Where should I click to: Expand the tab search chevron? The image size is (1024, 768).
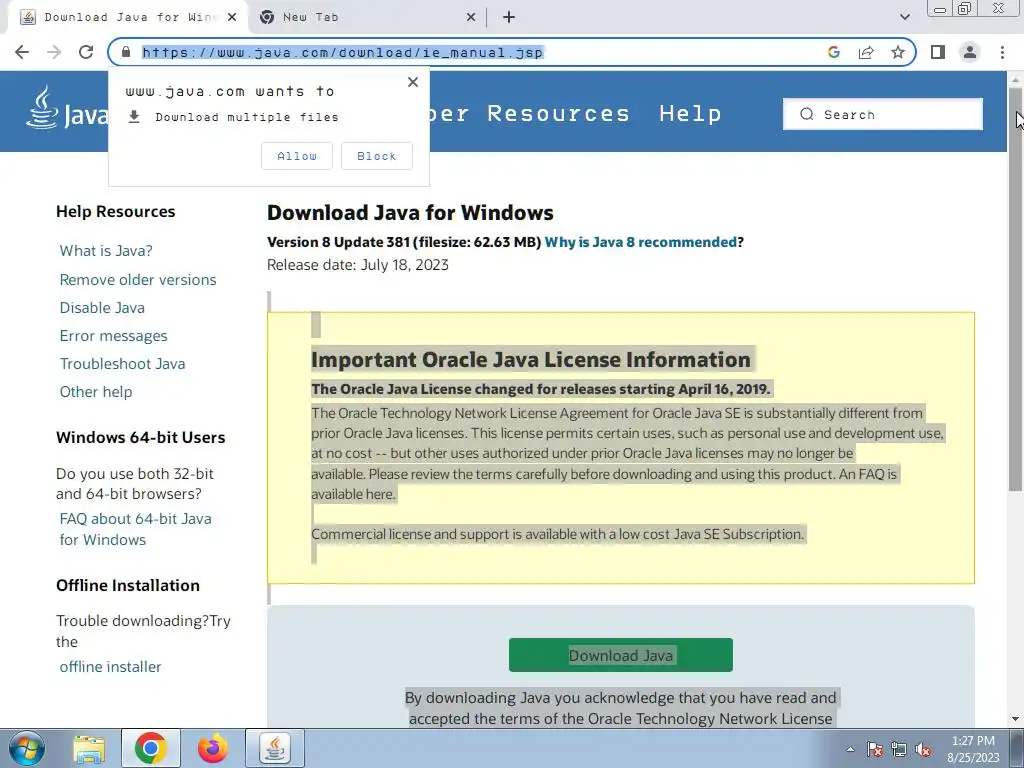coord(904,17)
